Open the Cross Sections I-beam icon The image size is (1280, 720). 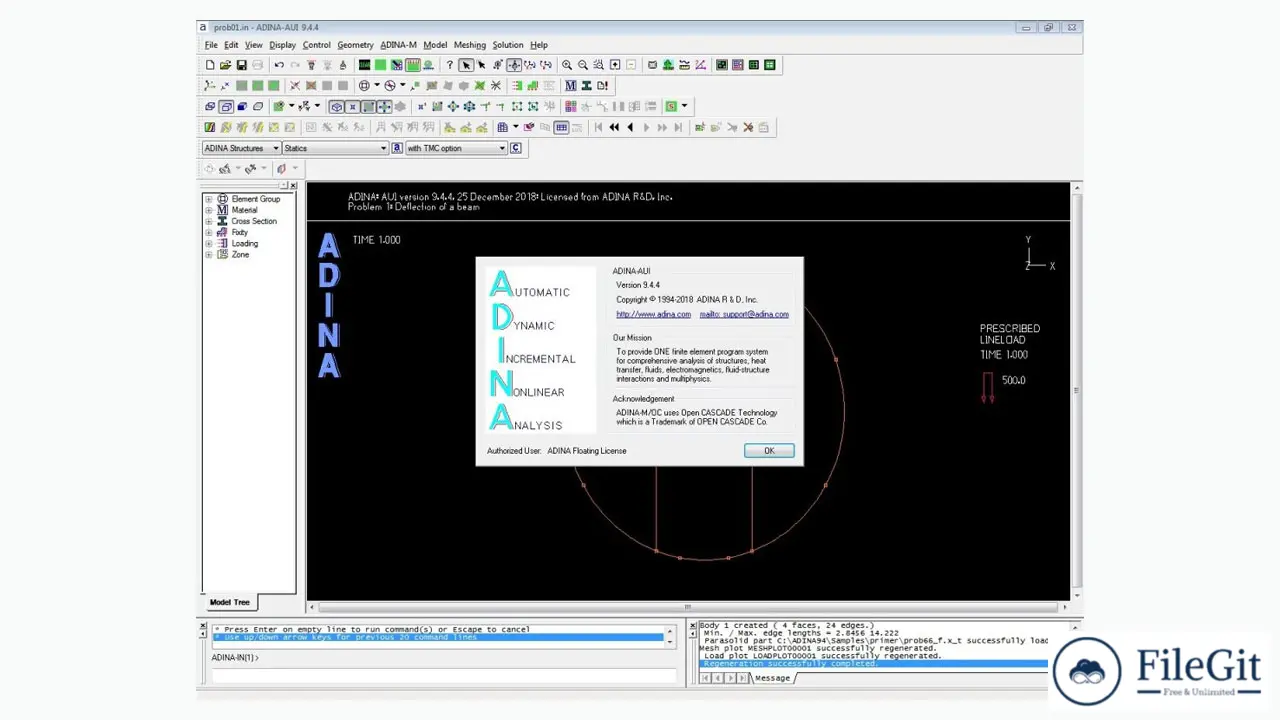point(586,86)
